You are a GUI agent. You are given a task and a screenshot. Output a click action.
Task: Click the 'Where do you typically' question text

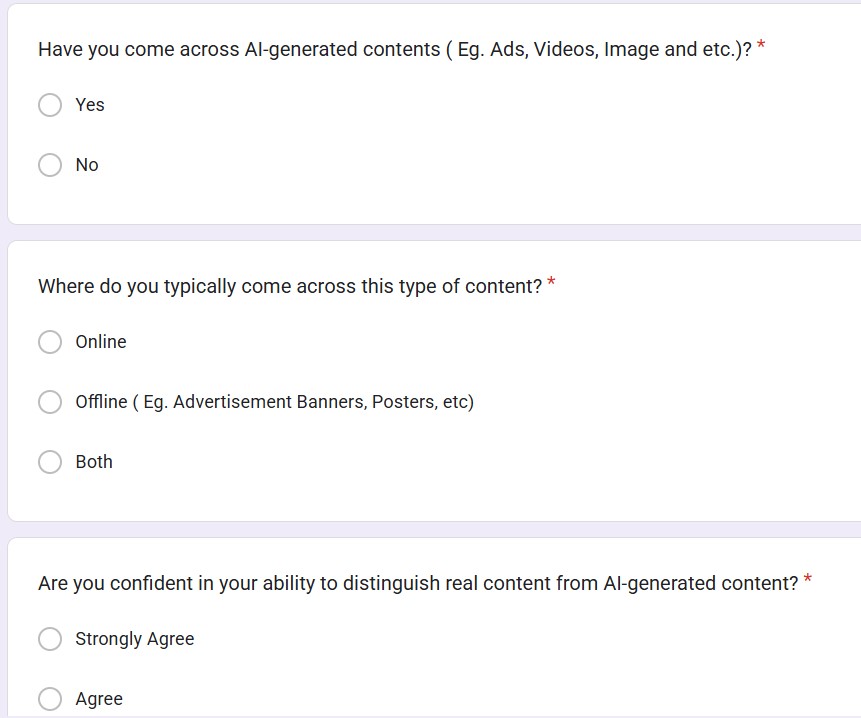point(290,286)
